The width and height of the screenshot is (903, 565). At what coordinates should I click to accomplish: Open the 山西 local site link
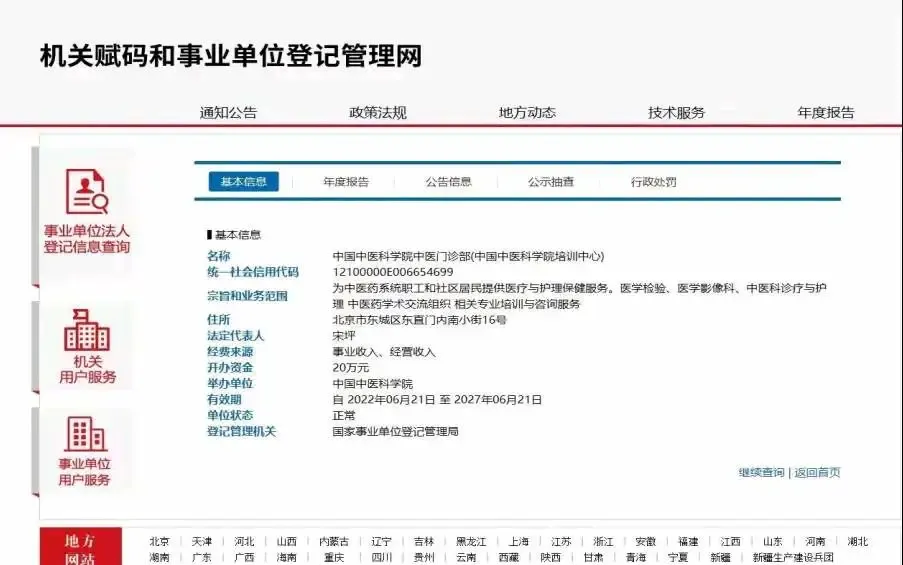pos(286,541)
